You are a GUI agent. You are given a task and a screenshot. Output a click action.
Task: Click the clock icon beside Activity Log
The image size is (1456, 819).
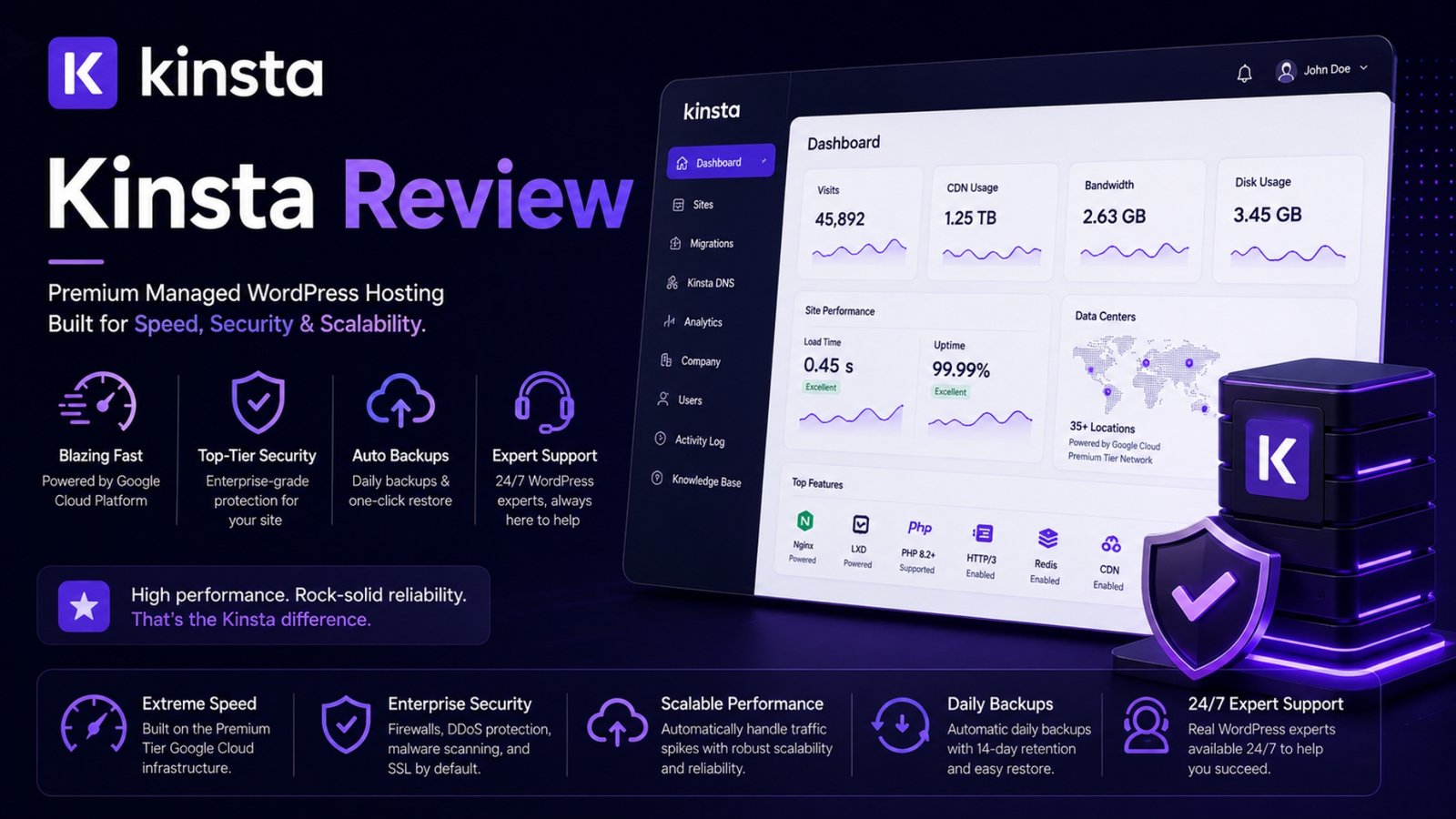coord(660,439)
